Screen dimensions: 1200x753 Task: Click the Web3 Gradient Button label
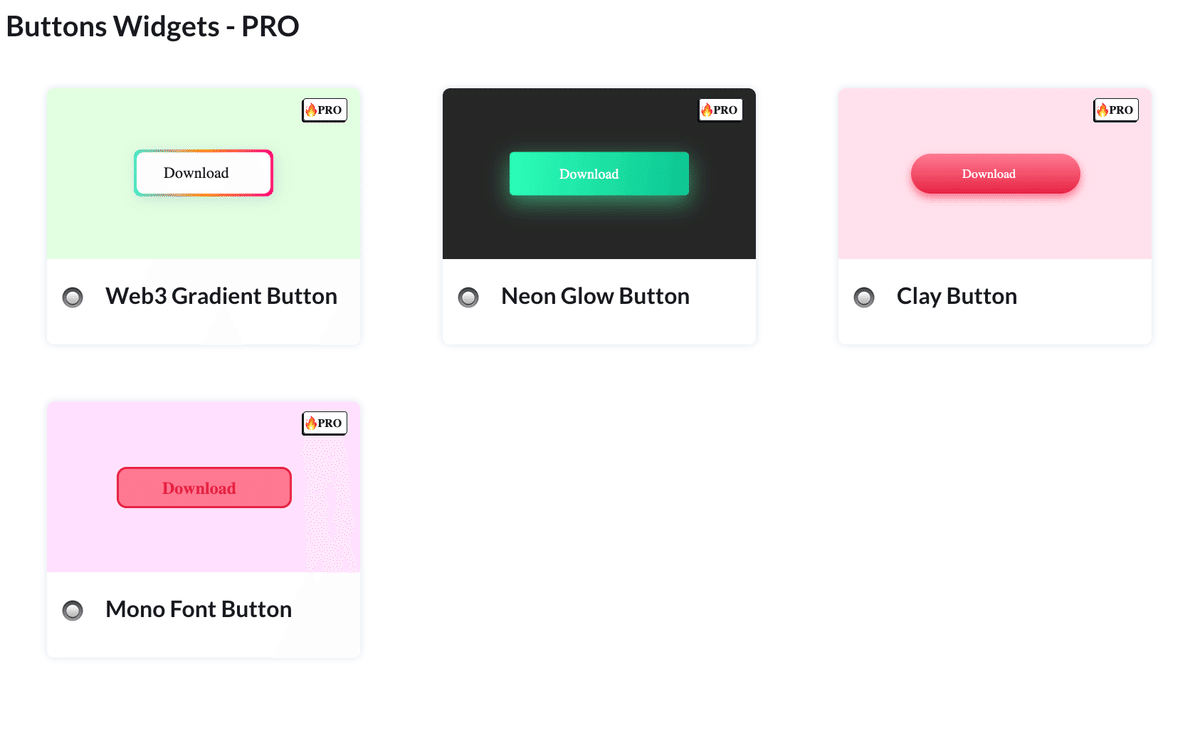click(x=221, y=296)
